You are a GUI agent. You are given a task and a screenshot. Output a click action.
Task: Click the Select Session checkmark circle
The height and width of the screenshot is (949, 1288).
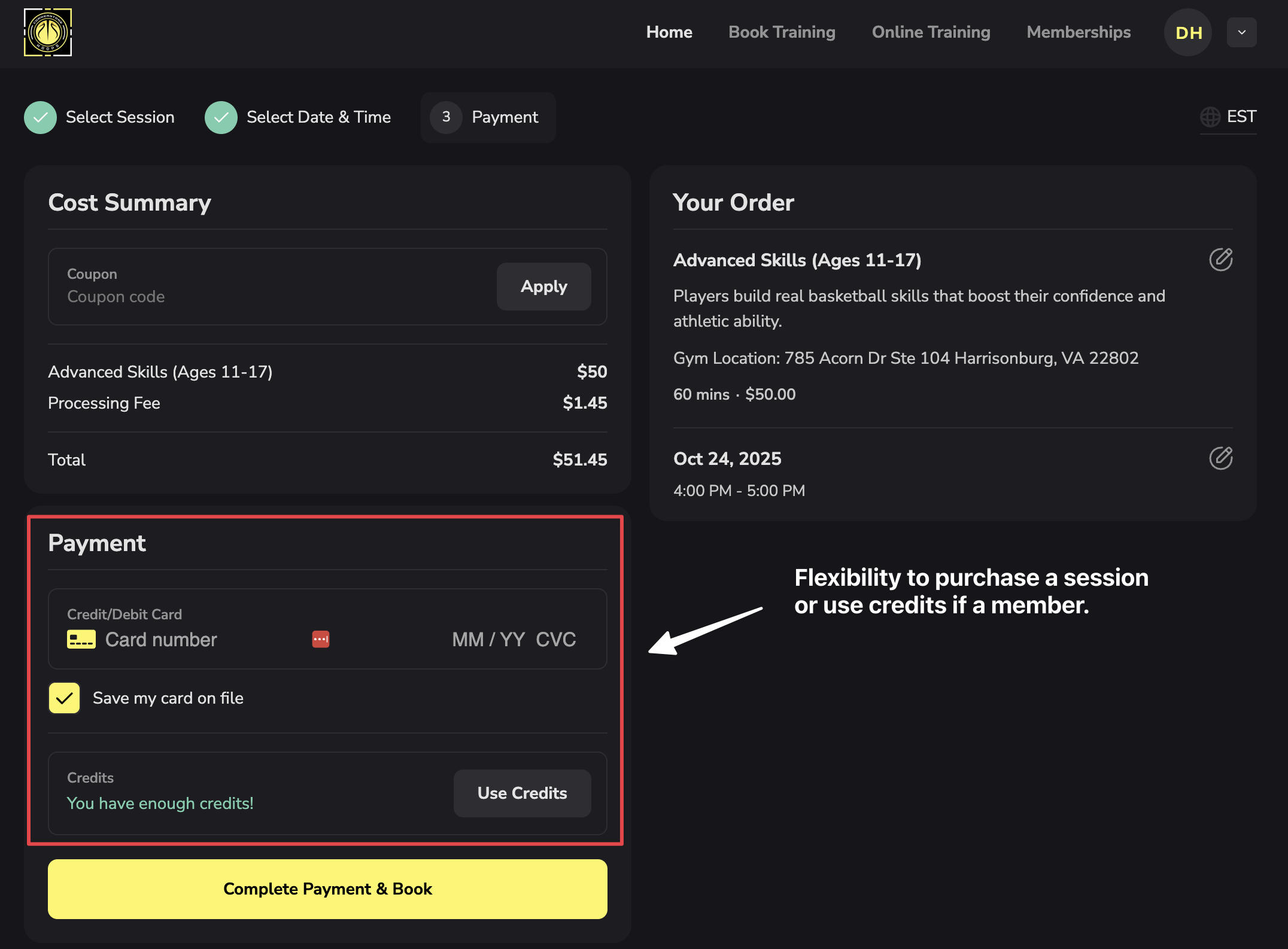[x=40, y=117]
